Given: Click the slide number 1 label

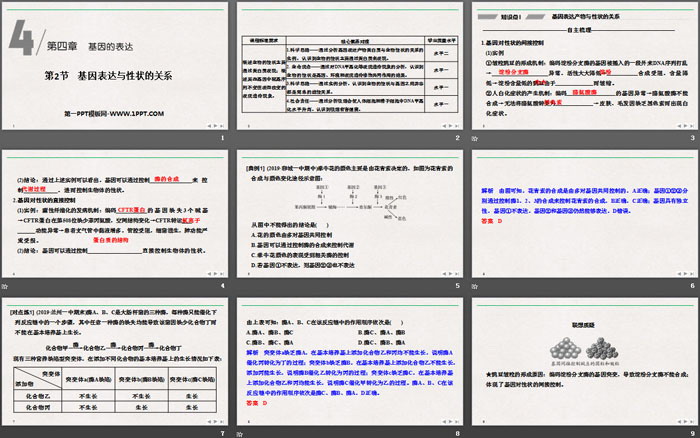Looking at the screenshot, I should [x=222, y=139].
